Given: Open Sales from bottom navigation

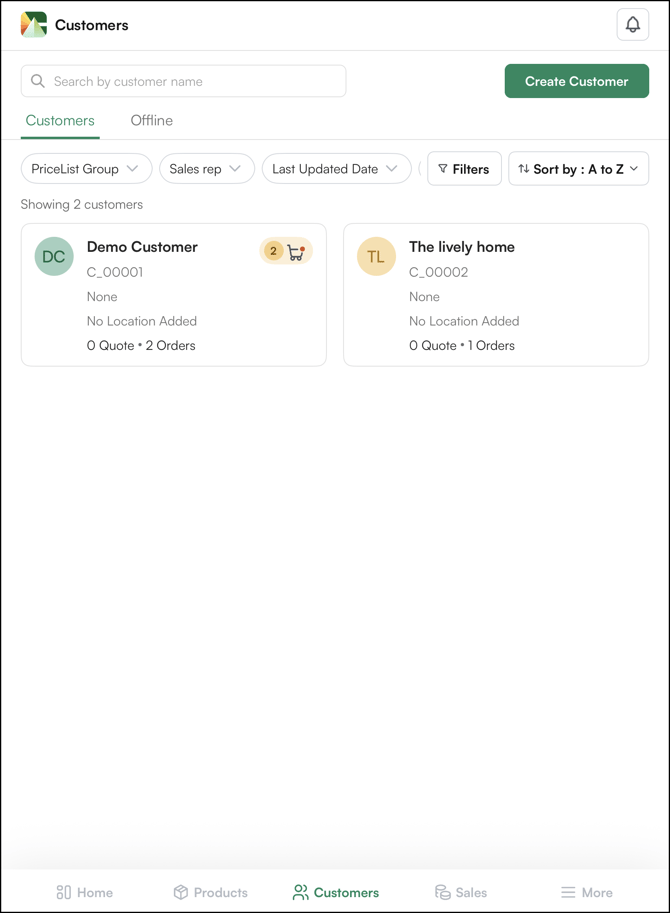Looking at the screenshot, I should pos(461,892).
